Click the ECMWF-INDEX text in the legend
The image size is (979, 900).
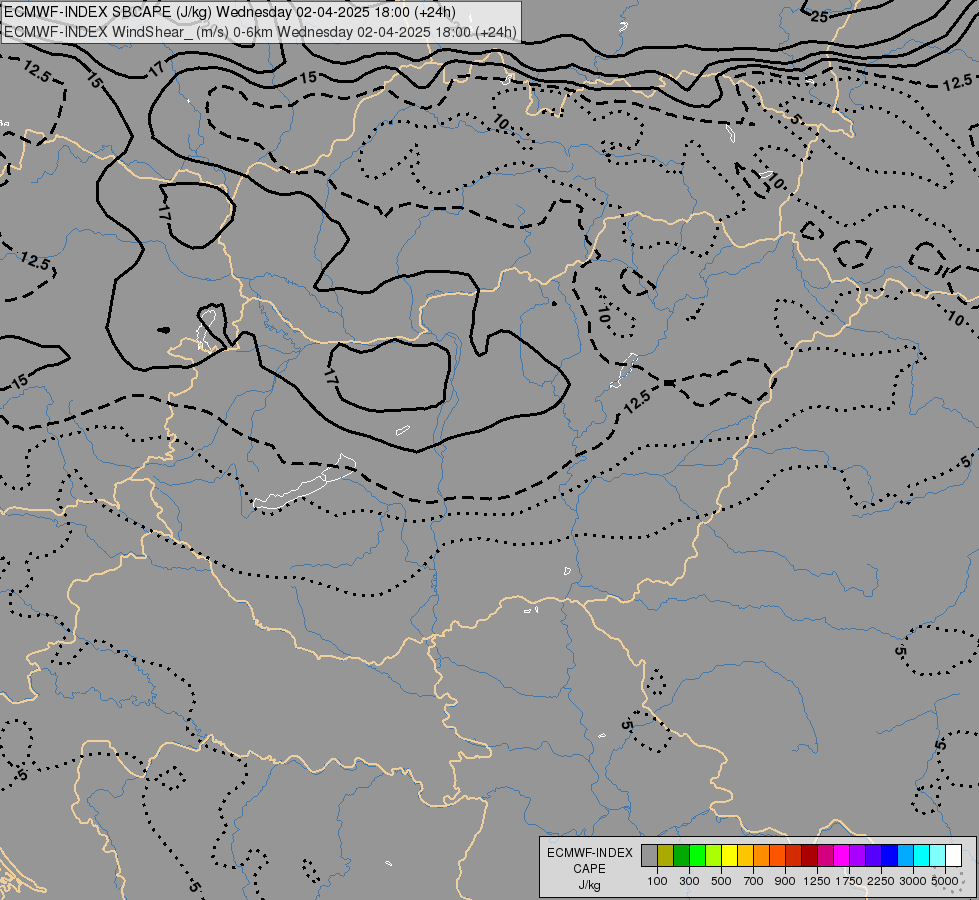click(589, 853)
